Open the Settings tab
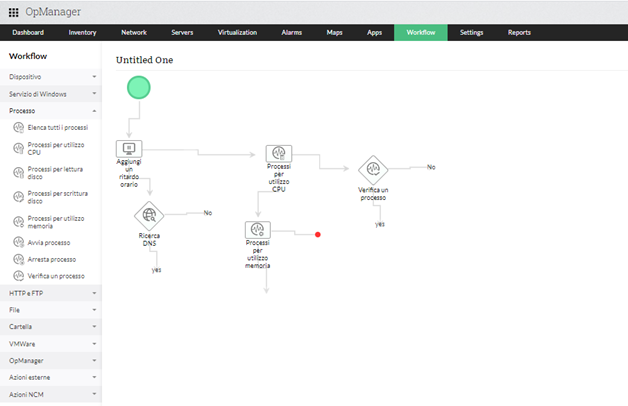 tap(471, 33)
